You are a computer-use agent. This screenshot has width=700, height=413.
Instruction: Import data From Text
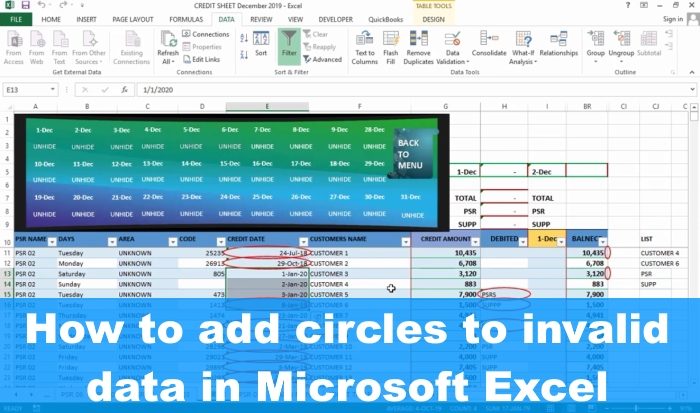pyautogui.click(x=59, y=48)
